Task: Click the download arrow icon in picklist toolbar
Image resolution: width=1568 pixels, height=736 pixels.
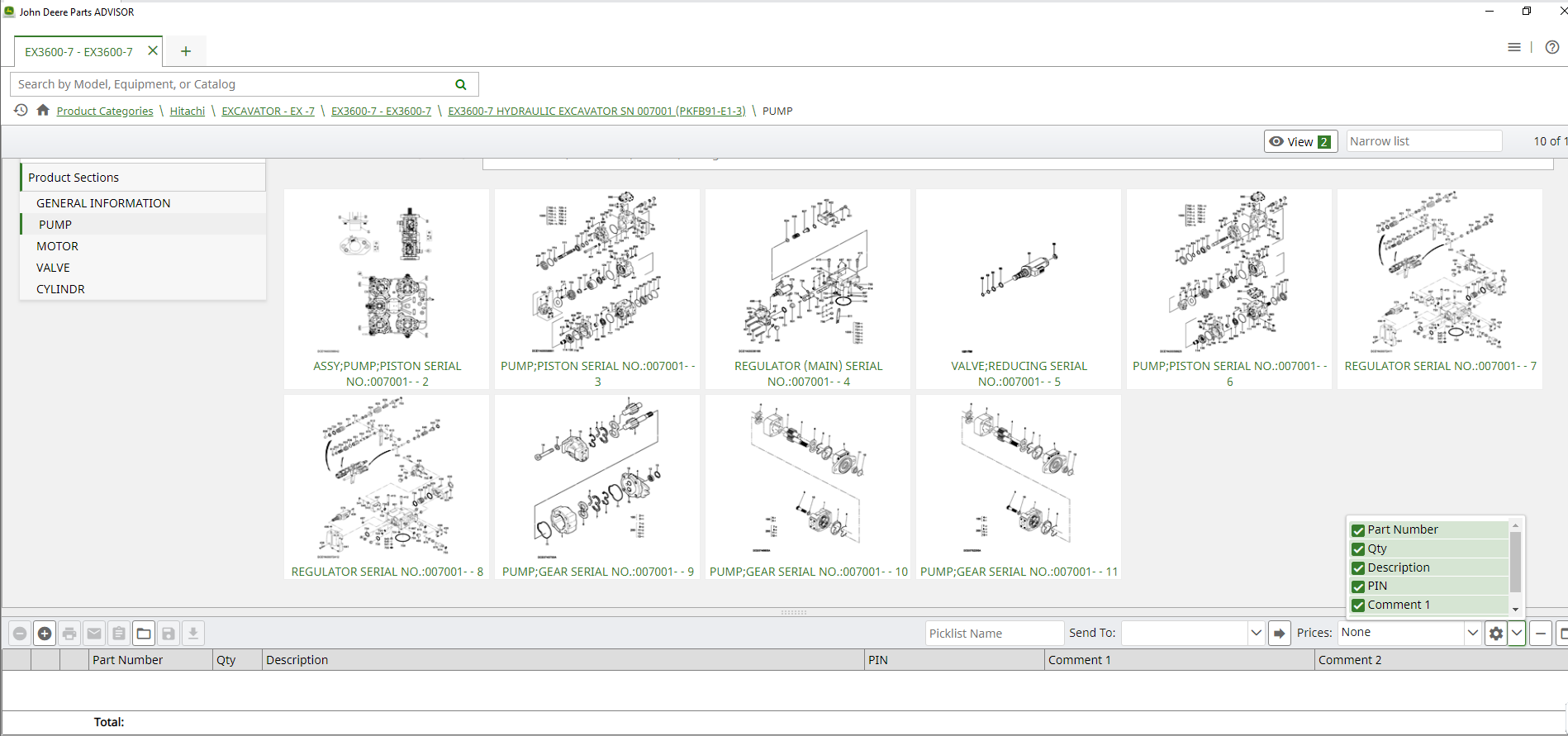Action: pyautogui.click(x=193, y=634)
